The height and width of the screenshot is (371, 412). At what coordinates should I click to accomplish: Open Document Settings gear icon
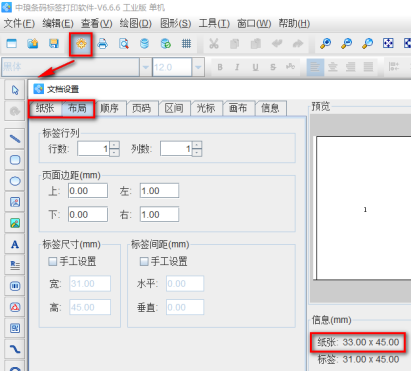pos(81,44)
